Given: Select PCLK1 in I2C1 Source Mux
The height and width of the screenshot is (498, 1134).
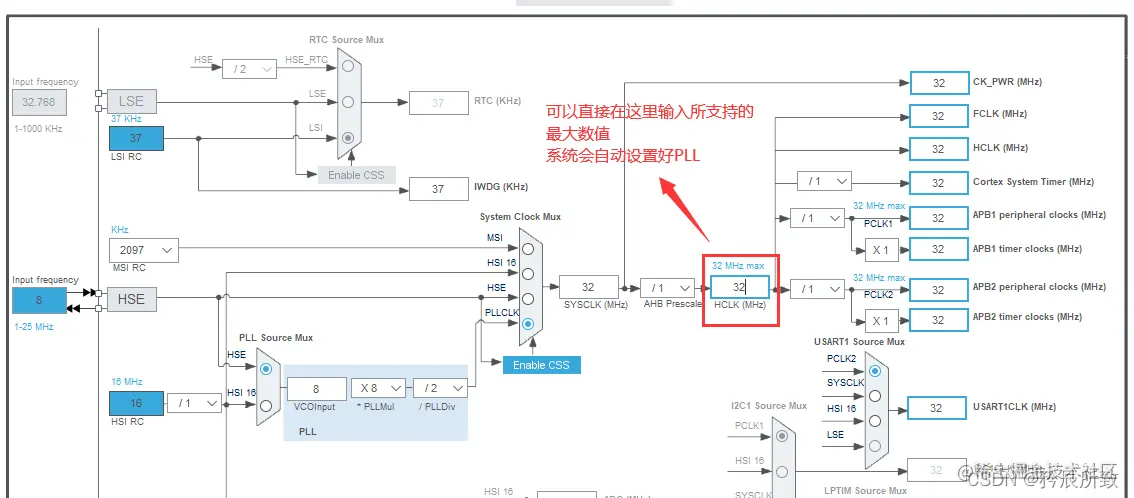Looking at the screenshot, I should [x=782, y=437].
